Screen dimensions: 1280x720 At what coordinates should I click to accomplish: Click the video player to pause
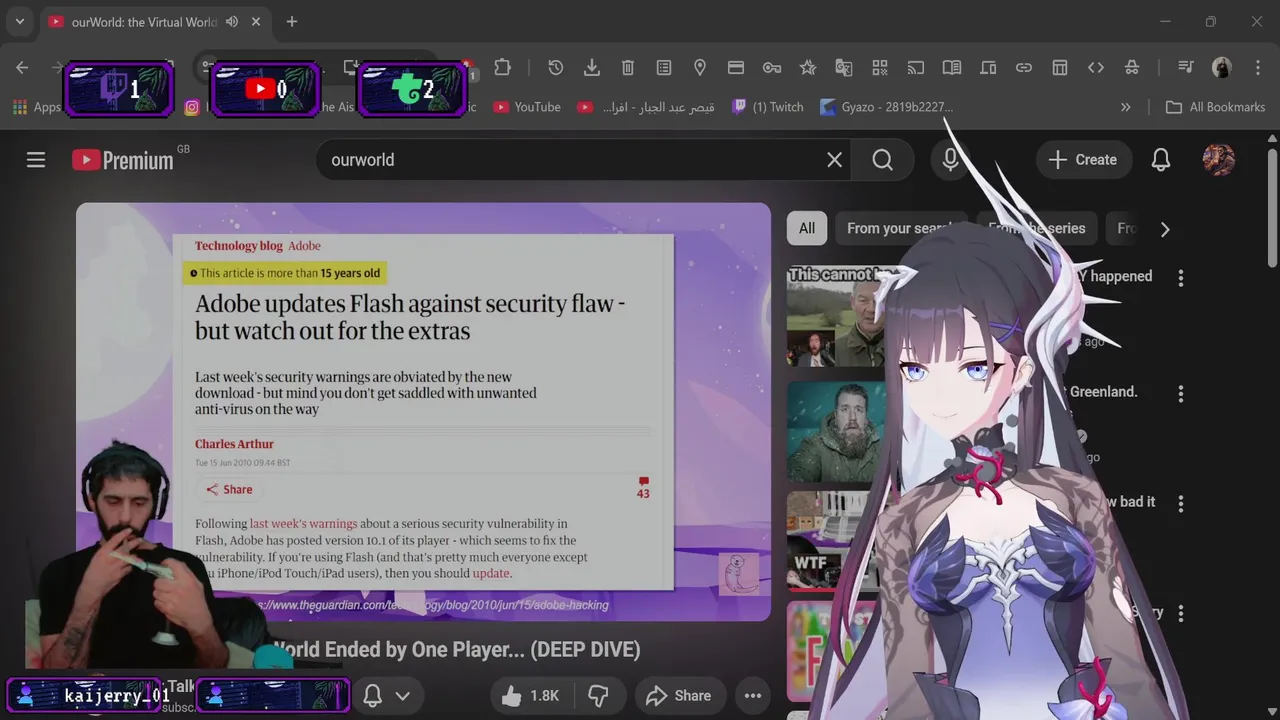pyautogui.click(x=423, y=412)
